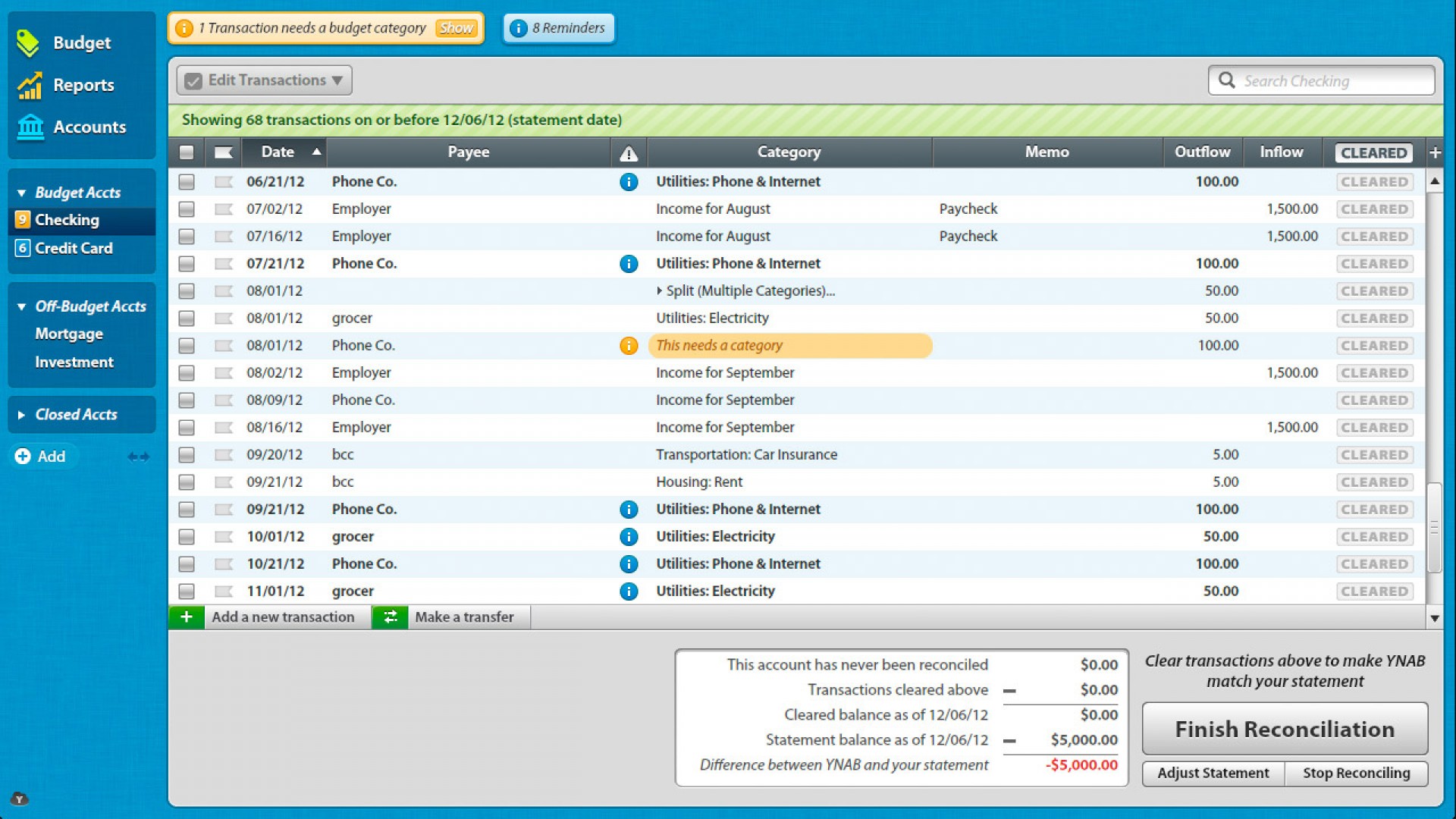Toggle the select-all checkbox in the table header

click(187, 152)
